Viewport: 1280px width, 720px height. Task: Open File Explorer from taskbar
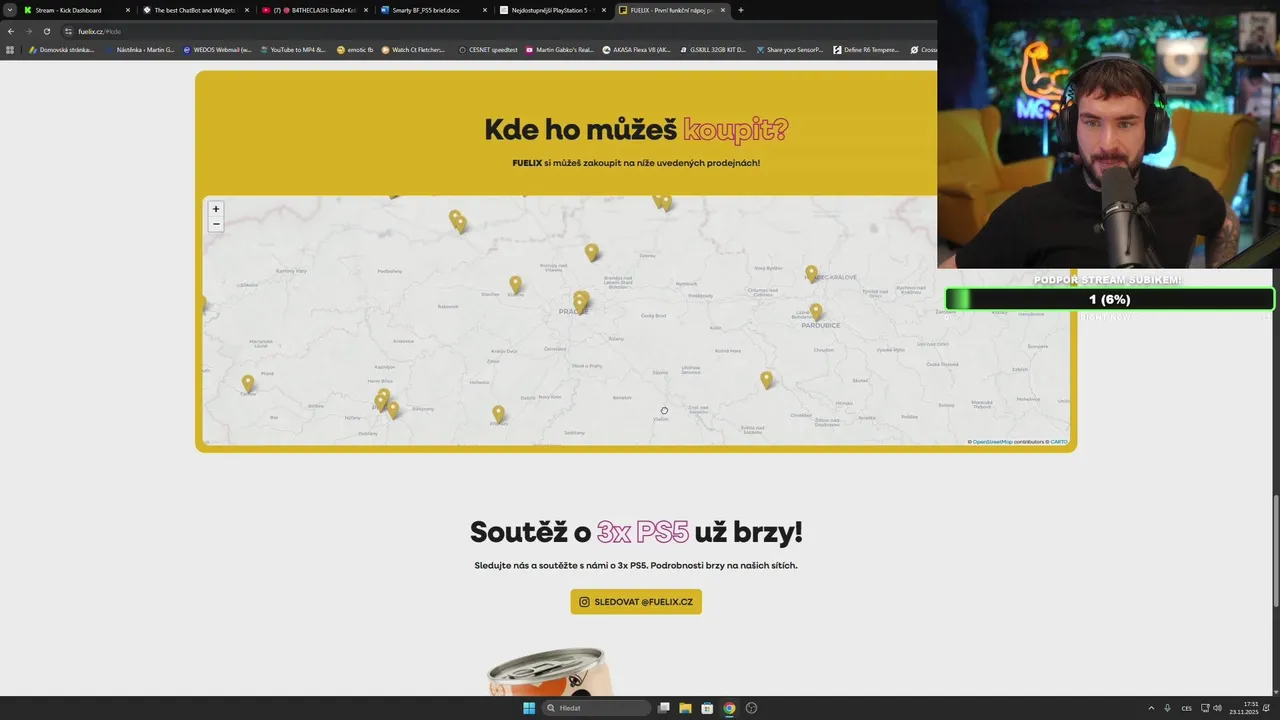(685, 708)
